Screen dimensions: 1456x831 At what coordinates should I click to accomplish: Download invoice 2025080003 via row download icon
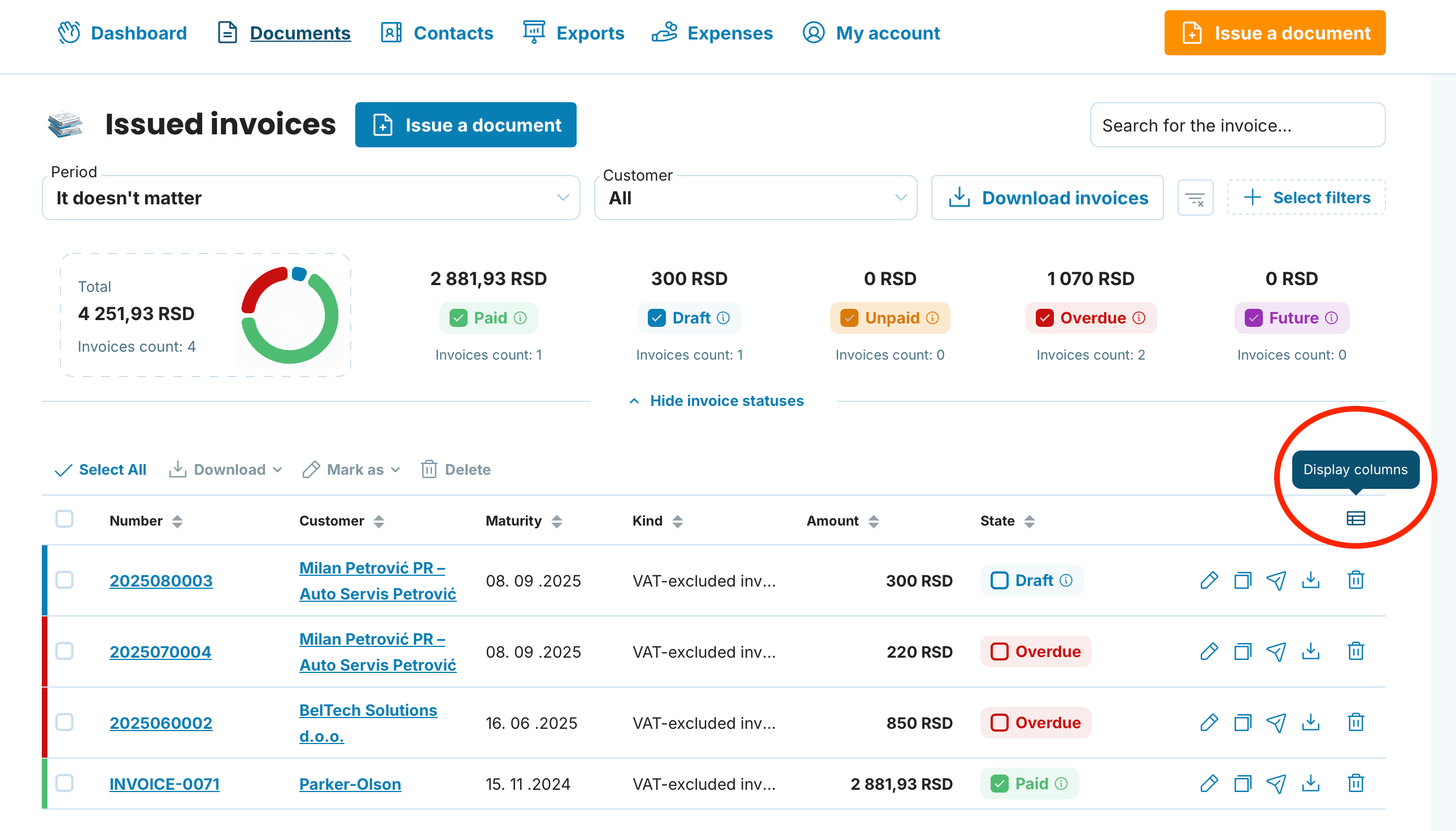pos(1310,580)
